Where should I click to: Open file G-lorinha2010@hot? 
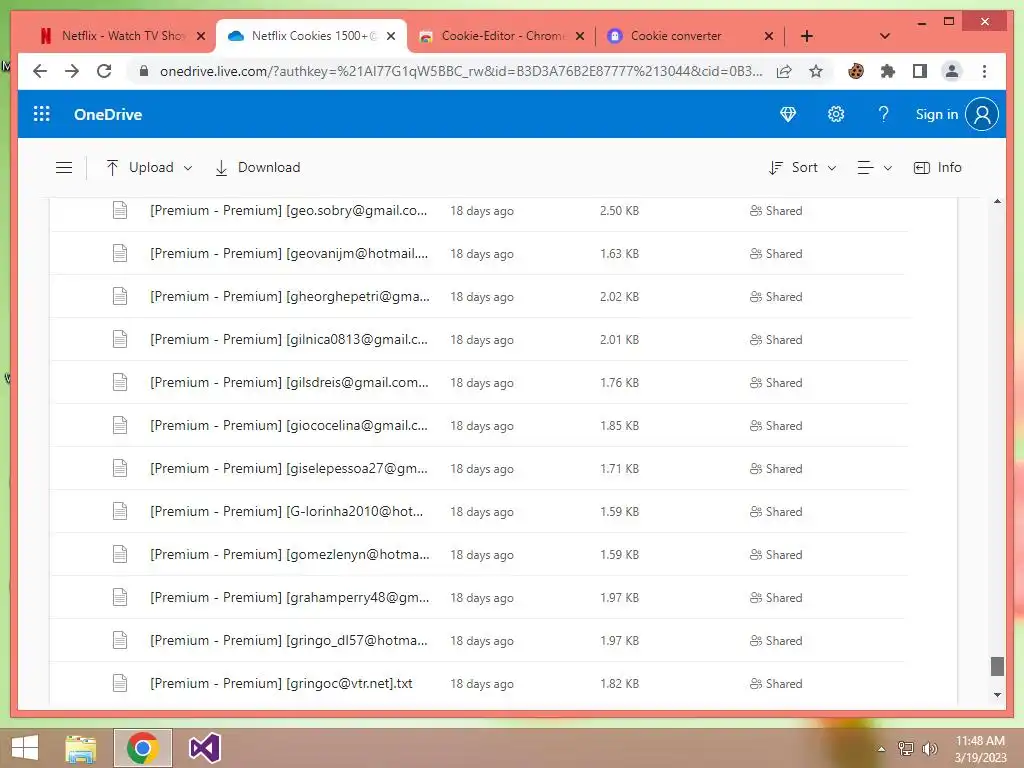(x=286, y=511)
